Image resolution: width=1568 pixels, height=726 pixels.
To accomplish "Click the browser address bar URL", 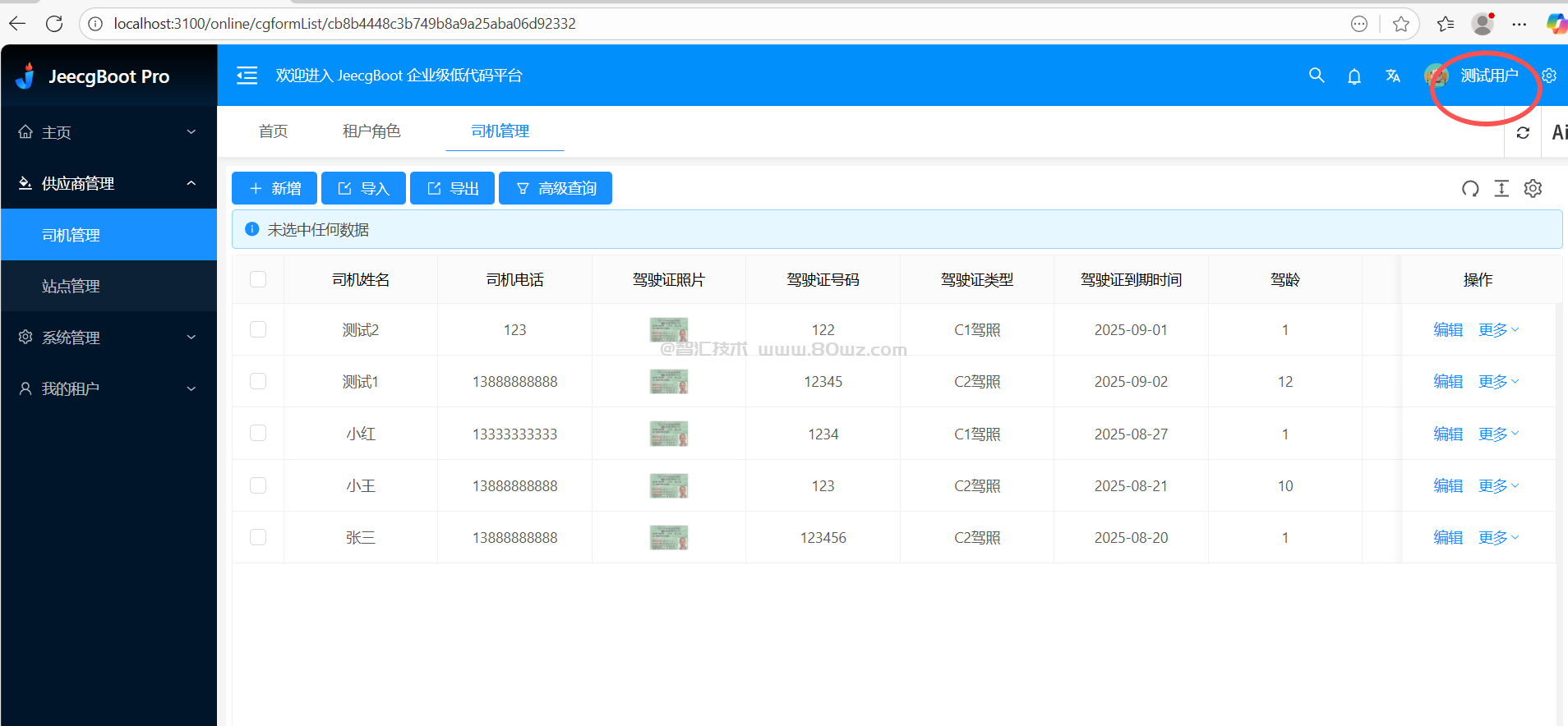I will click(344, 24).
